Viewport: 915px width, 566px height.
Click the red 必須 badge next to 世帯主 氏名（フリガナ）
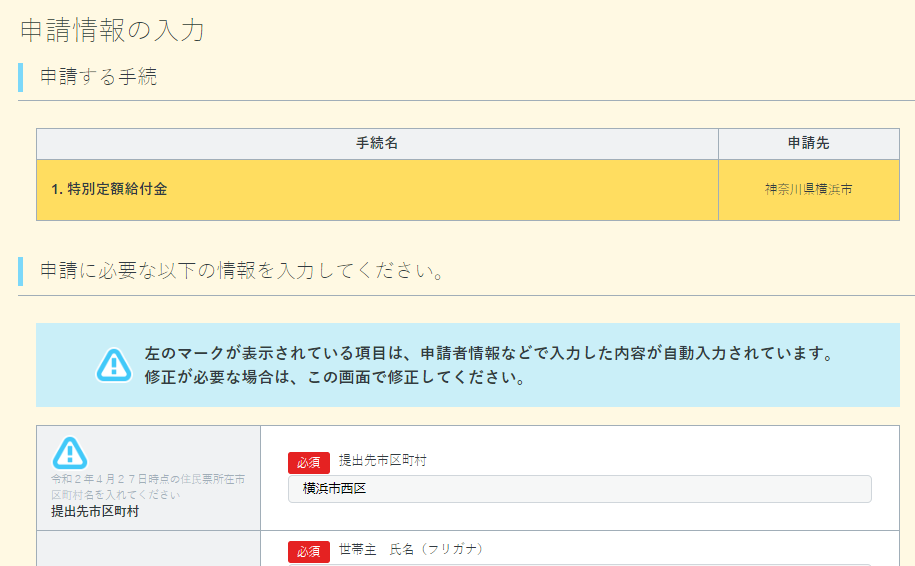309,551
